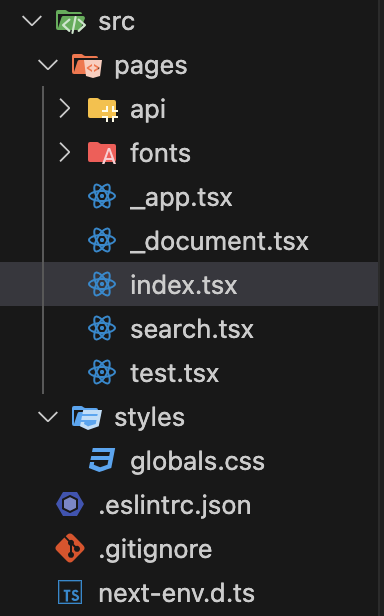Screen dimensions: 384x616
Task: Click the orange pages folder icon
Action: [87, 66]
